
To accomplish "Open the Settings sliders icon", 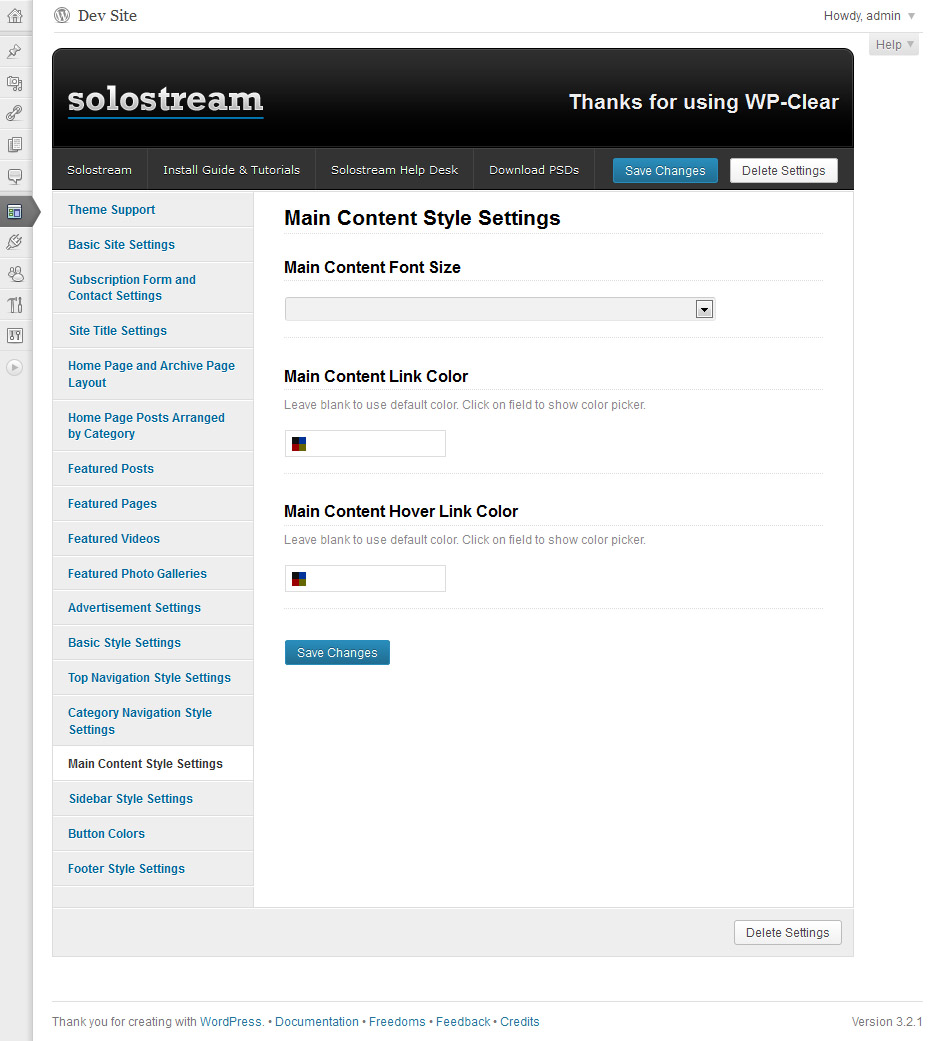I will (15, 336).
